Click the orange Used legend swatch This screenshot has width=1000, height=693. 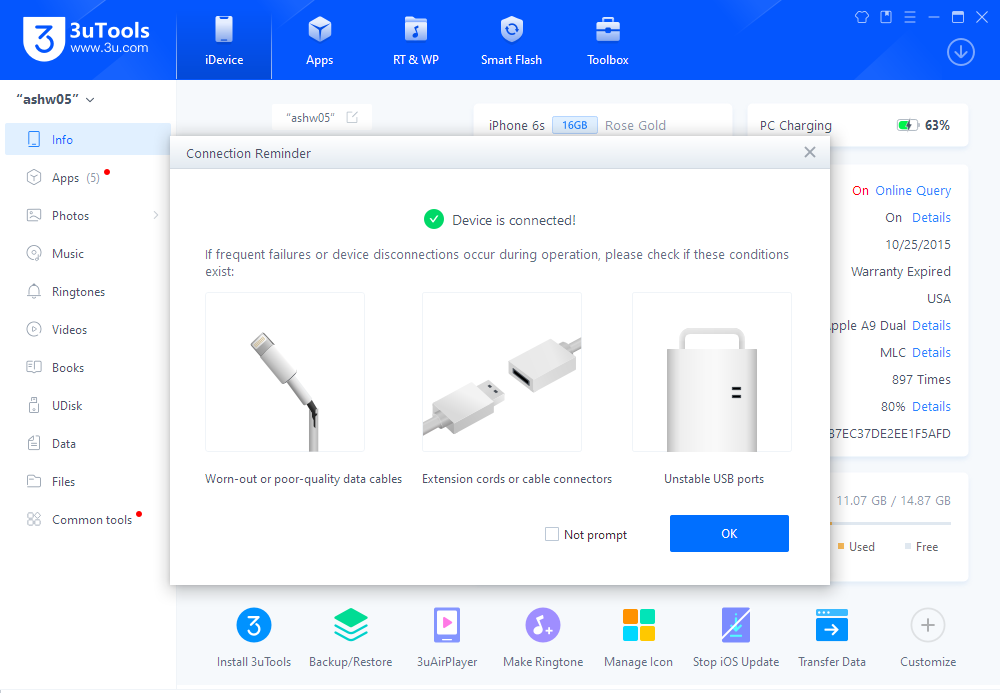[x=841, y=546]
